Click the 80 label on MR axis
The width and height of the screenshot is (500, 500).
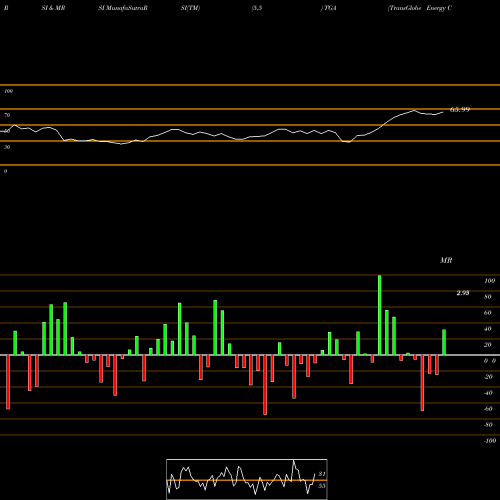pos(488,297)
